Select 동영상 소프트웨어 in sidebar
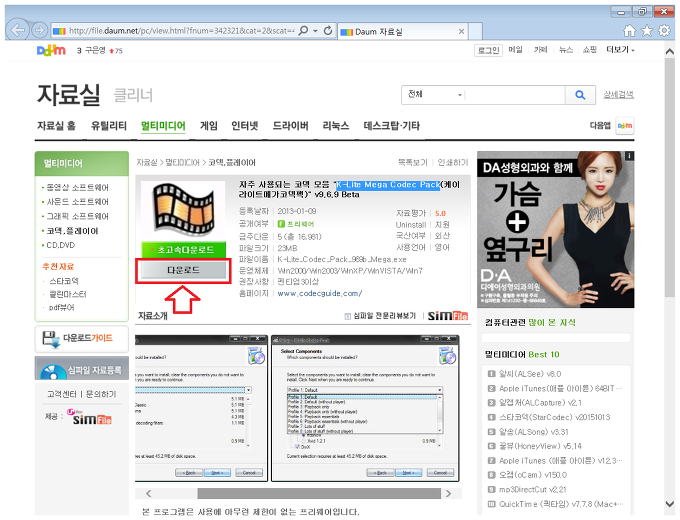680x520 pixels. tap(77, 187)
